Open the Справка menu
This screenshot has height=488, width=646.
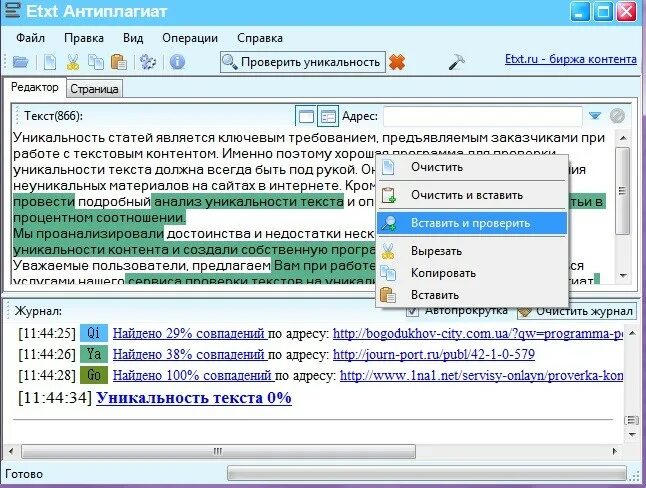260,38
